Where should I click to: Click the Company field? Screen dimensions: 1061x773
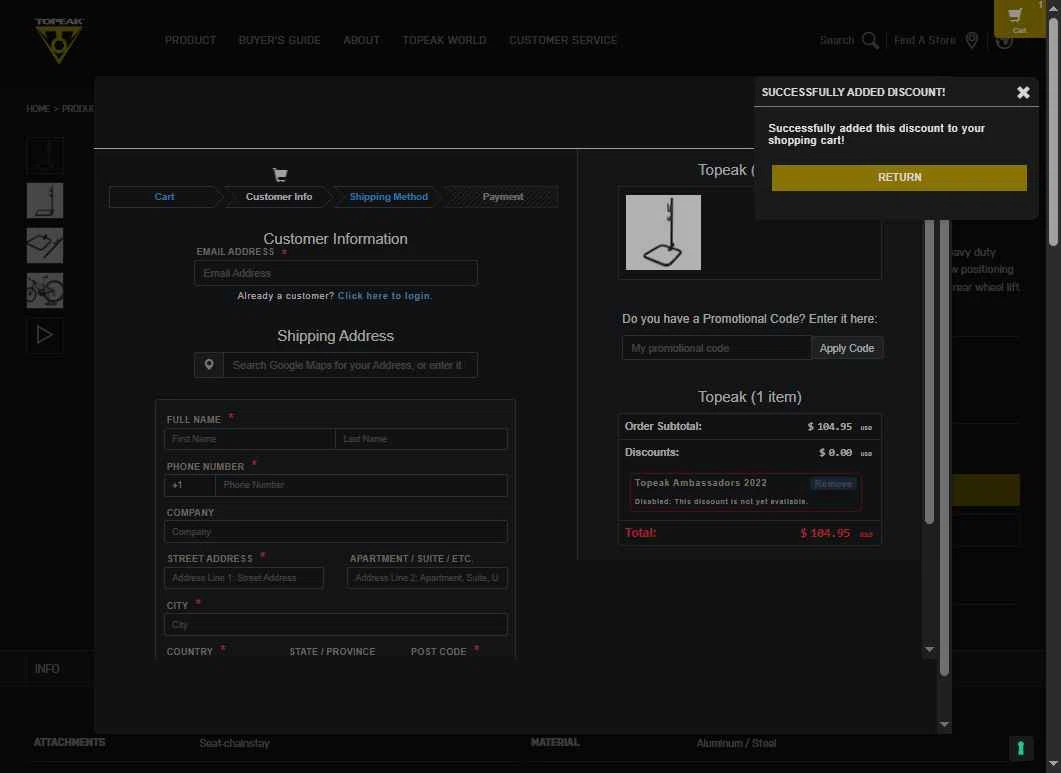336,531
